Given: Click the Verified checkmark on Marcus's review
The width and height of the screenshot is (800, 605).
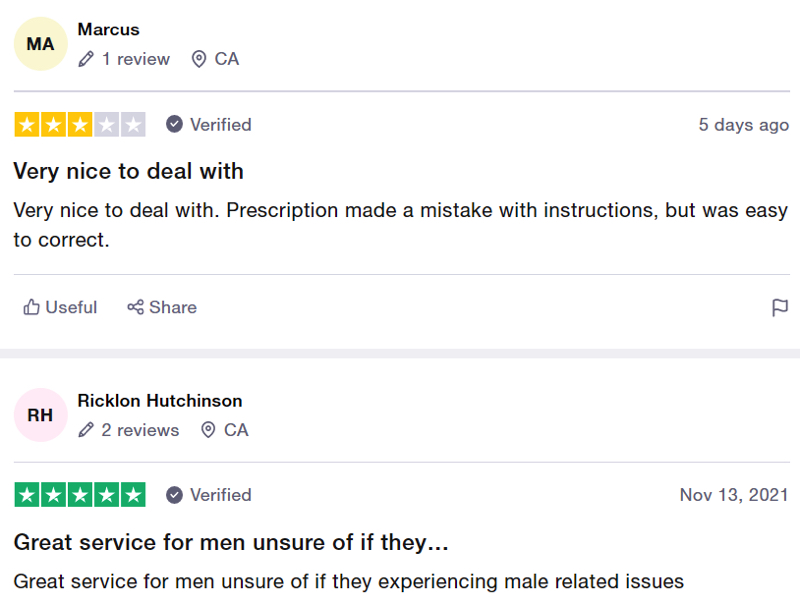Looking at the screenshot, I should (x=174, y=124).
